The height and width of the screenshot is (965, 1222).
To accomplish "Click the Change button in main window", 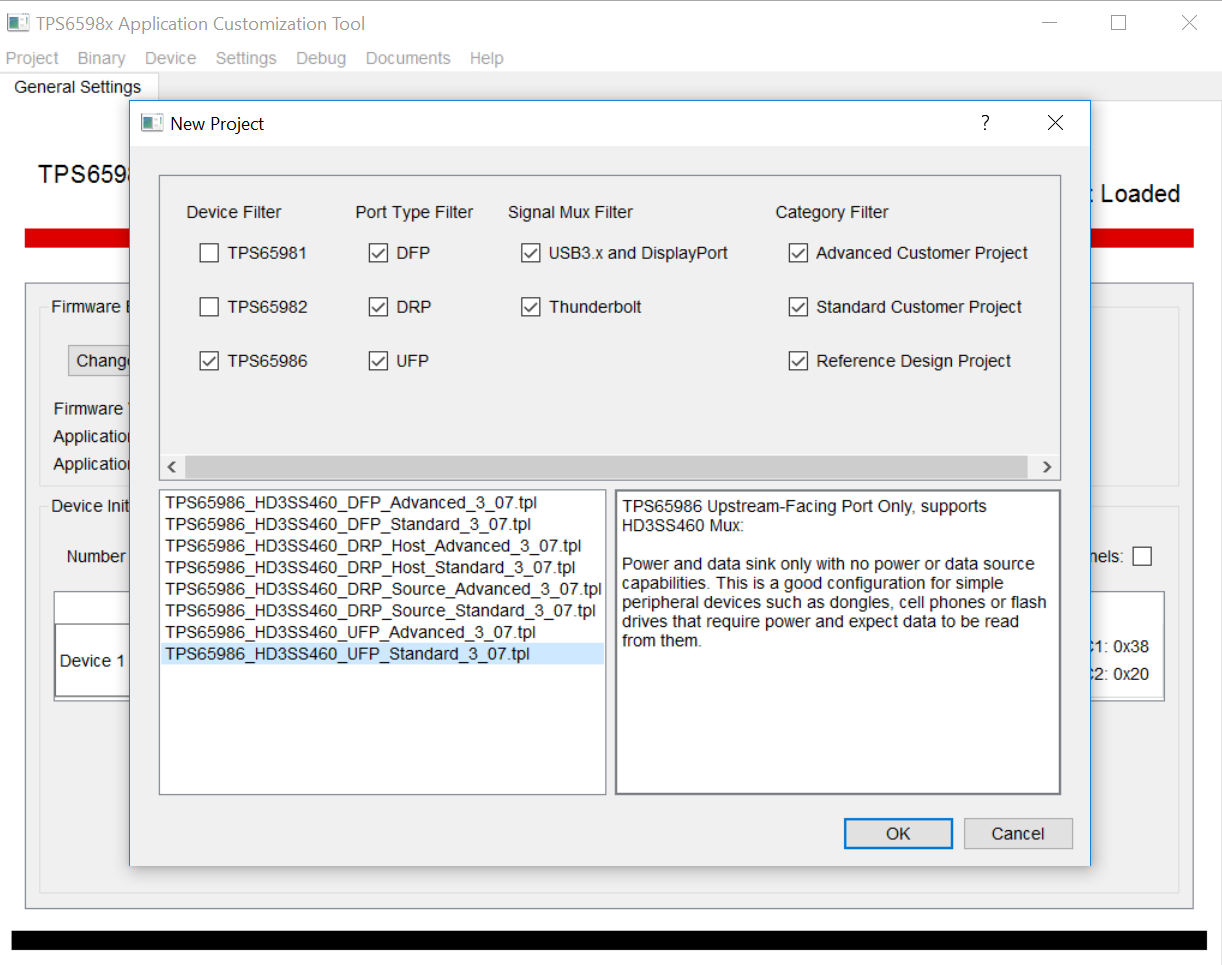I will coord(99,361).
